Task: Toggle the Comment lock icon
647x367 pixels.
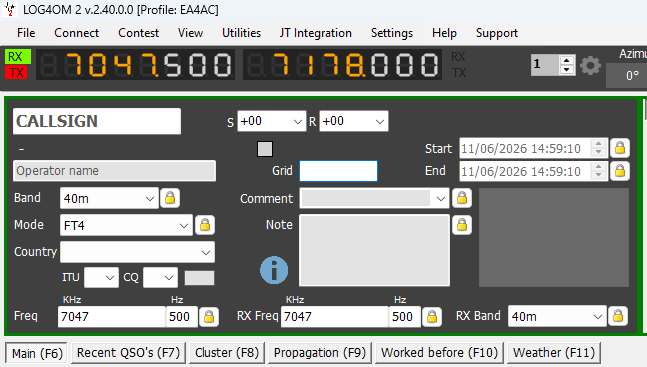Action: 462,198
